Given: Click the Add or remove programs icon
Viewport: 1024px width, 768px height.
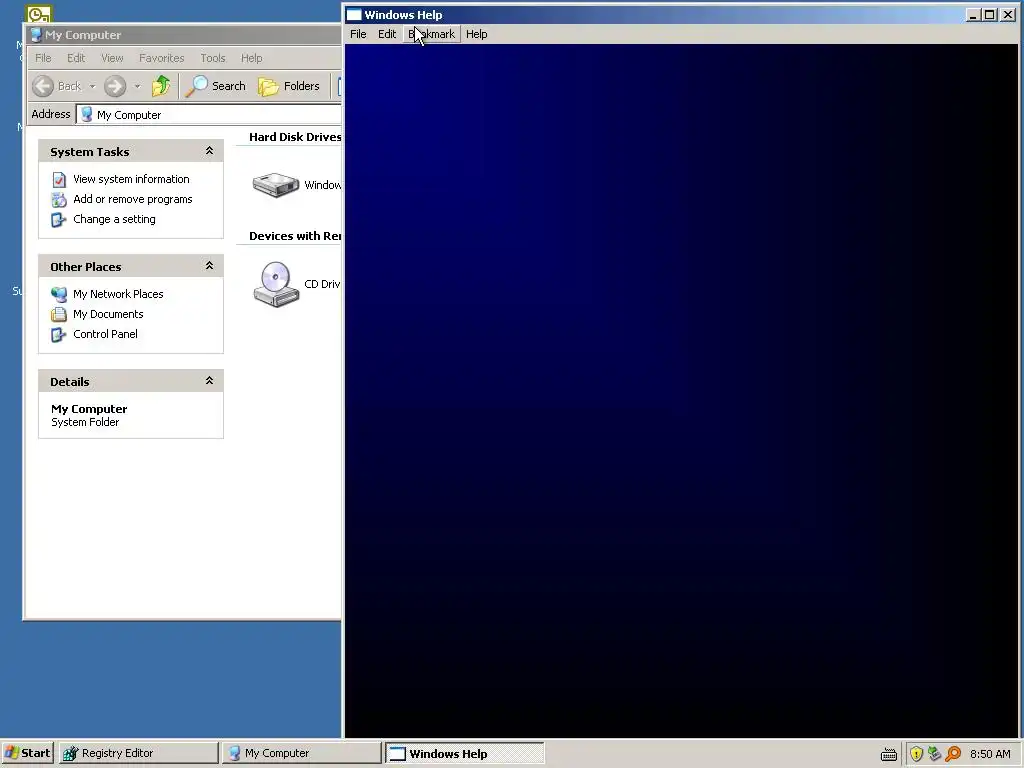Looking at the screenshot, I should coord(59,200).
